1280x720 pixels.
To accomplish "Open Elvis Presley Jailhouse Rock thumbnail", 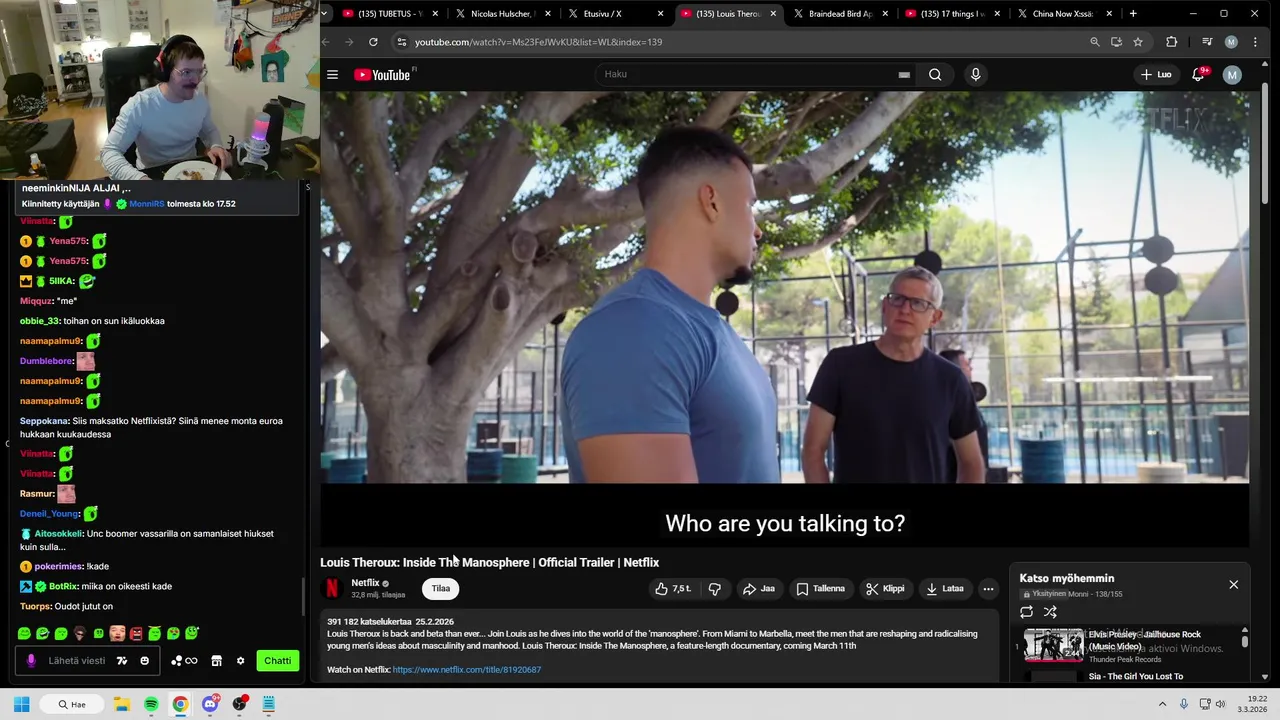I will 1053,645.
